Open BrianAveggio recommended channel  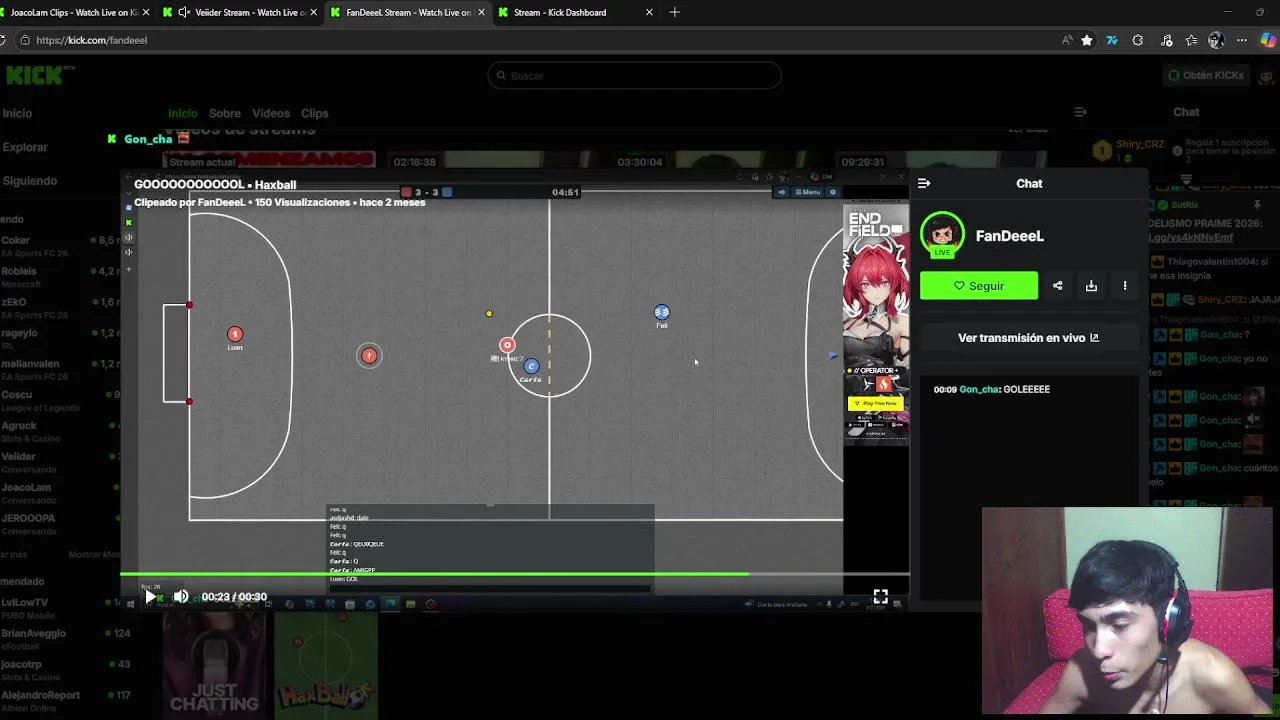point(65,639)
